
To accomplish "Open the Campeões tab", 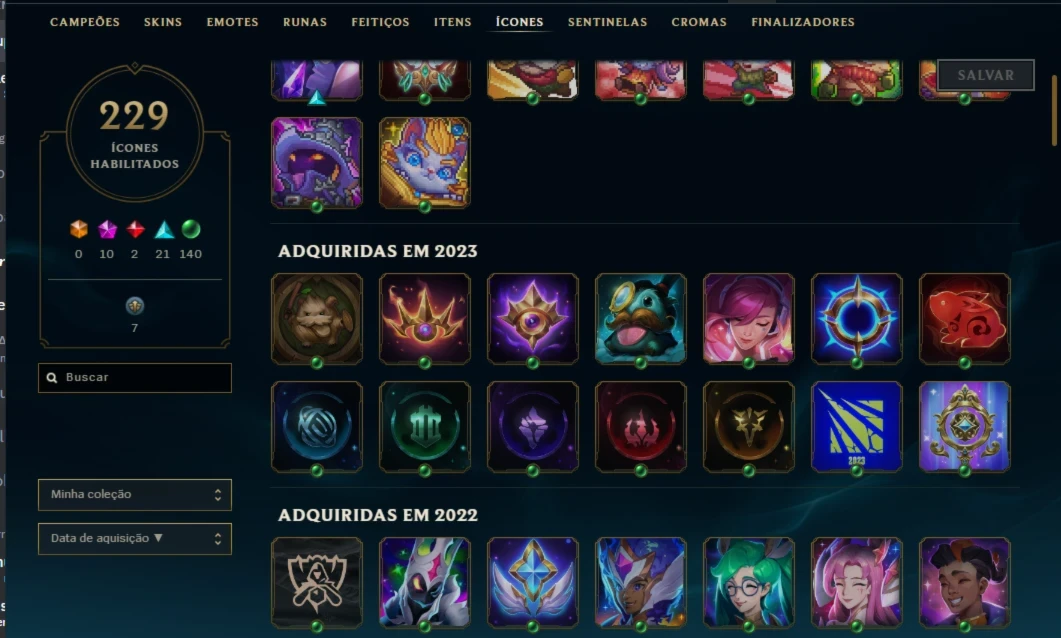I will pyautogui.click(x=85, y=22).
